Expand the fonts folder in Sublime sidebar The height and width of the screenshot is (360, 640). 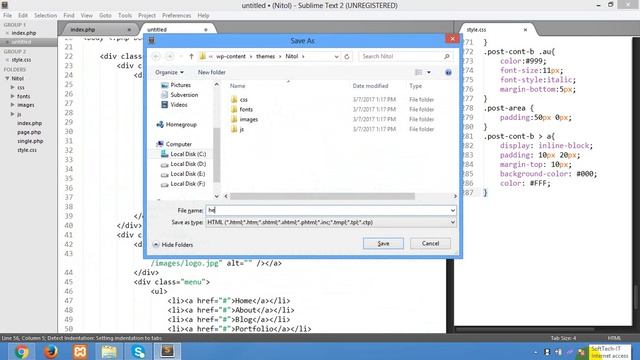(13, 96)
